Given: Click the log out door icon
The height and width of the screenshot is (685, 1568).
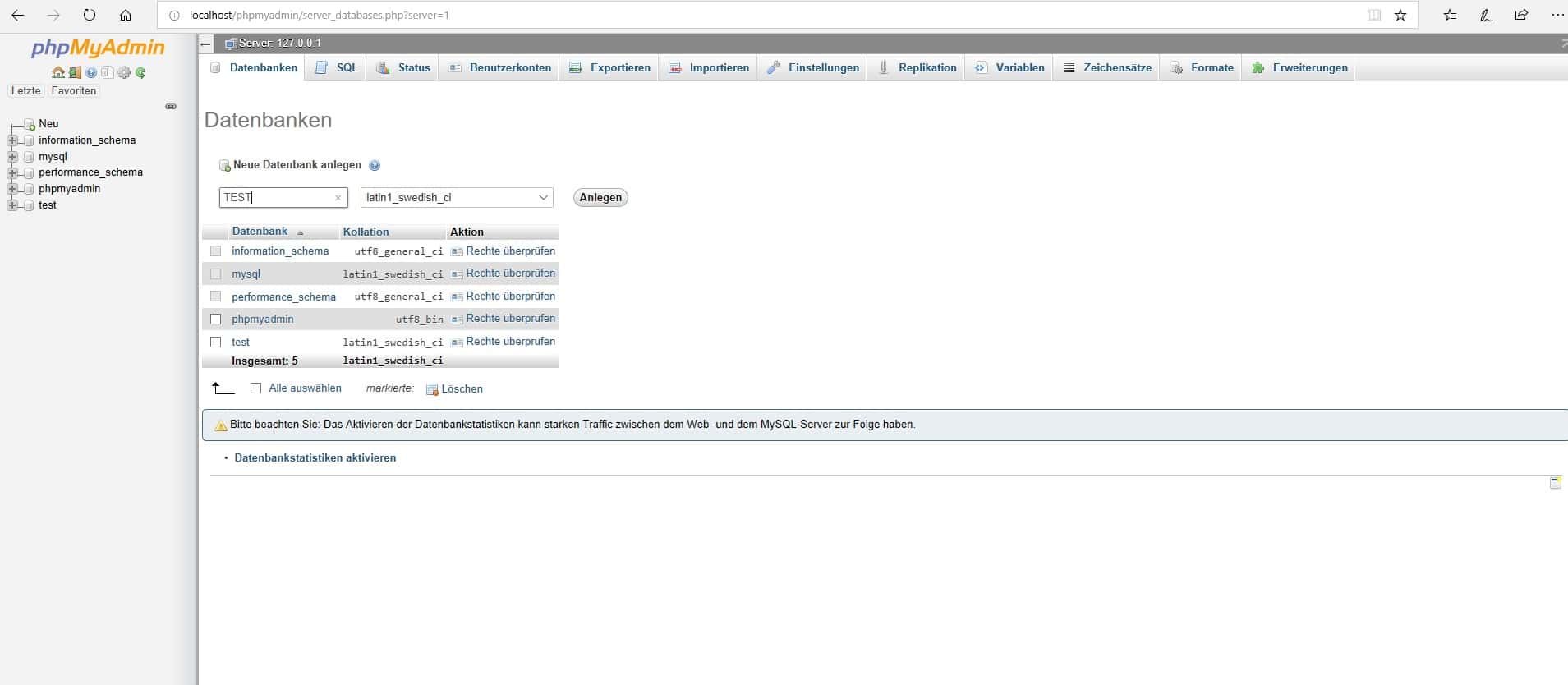Looking at the screenshot, I should [75, 73].
